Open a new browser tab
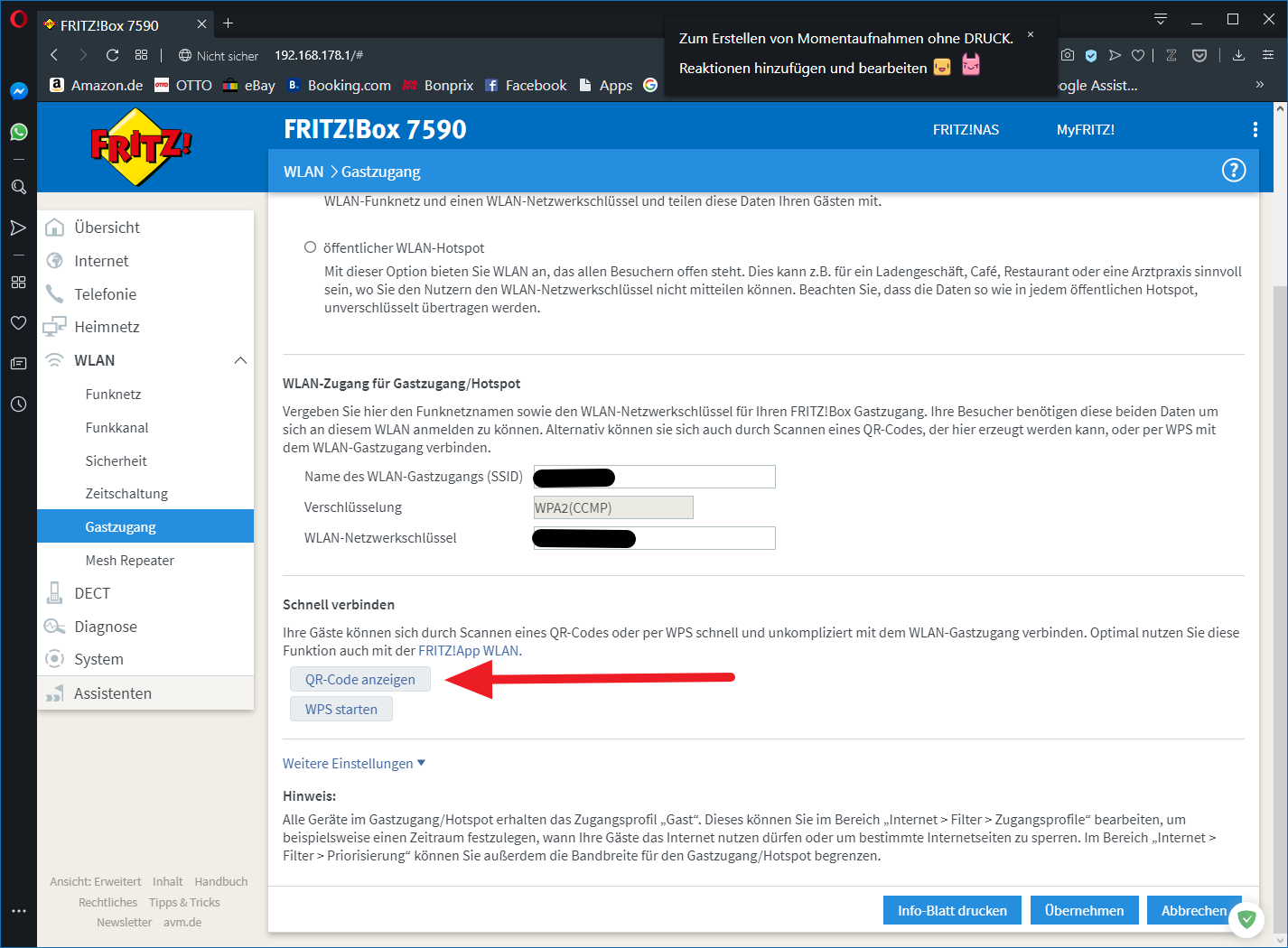The width and height of the screenshot is (1288, 948). (228, 23)
